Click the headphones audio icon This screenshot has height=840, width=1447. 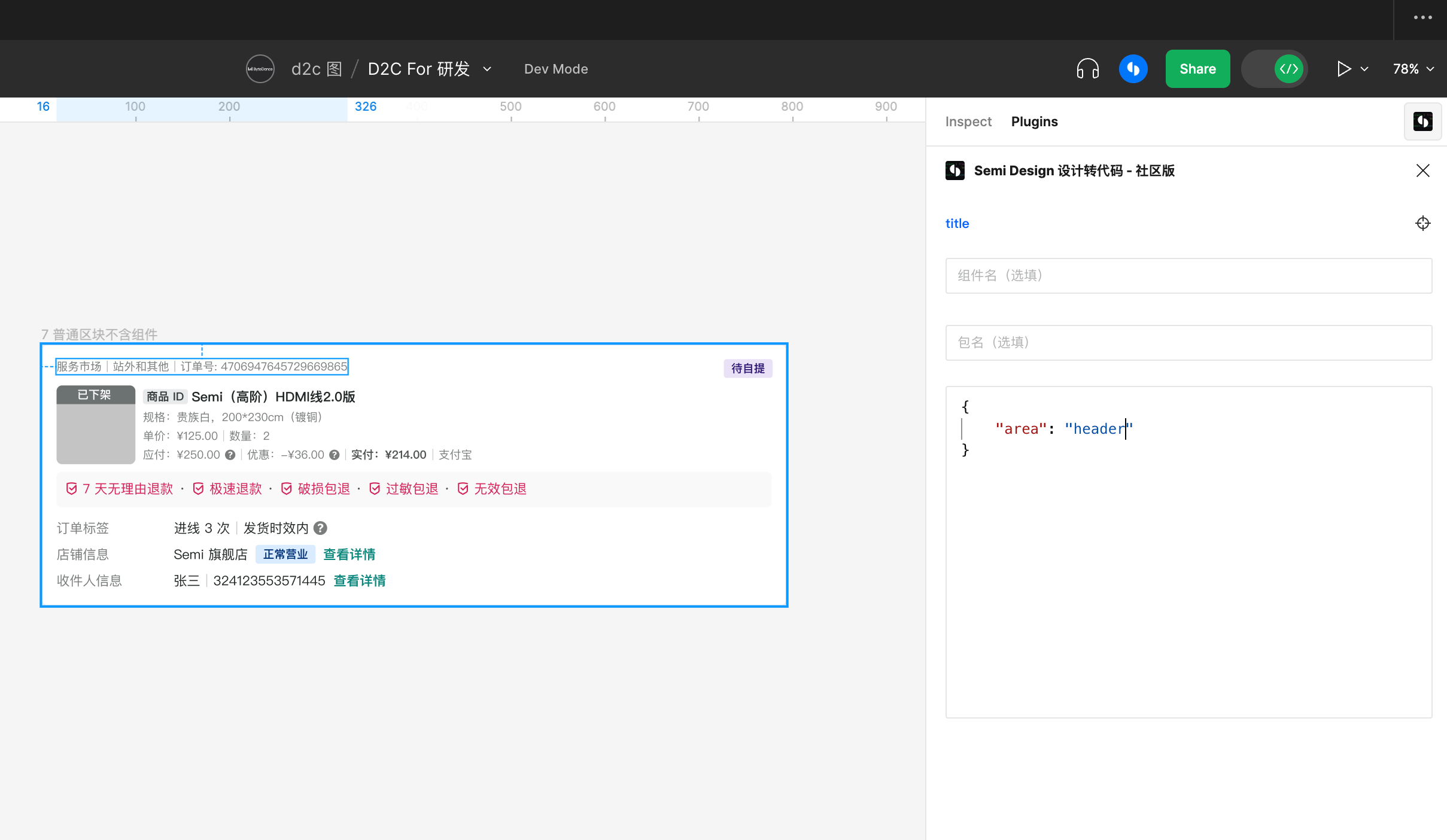[1087, 69]
